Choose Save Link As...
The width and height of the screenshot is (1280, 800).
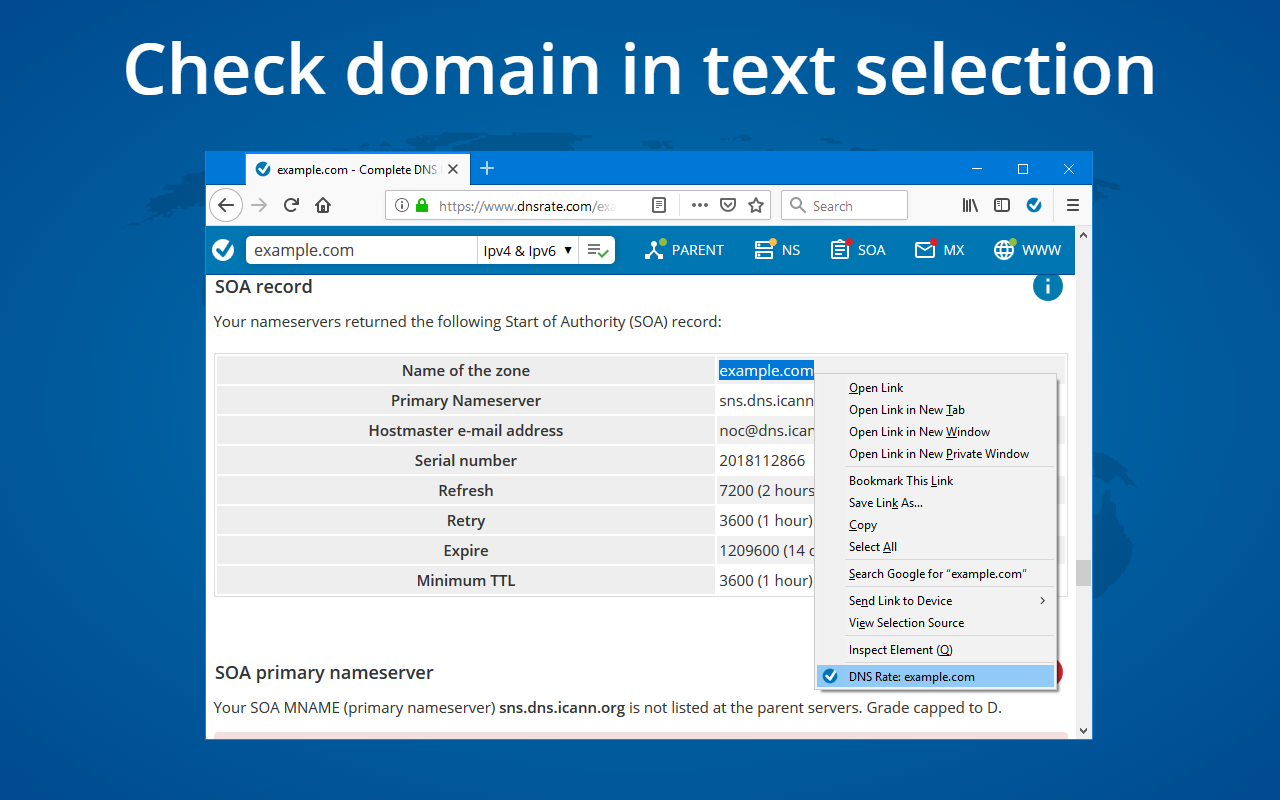(936, 503)
